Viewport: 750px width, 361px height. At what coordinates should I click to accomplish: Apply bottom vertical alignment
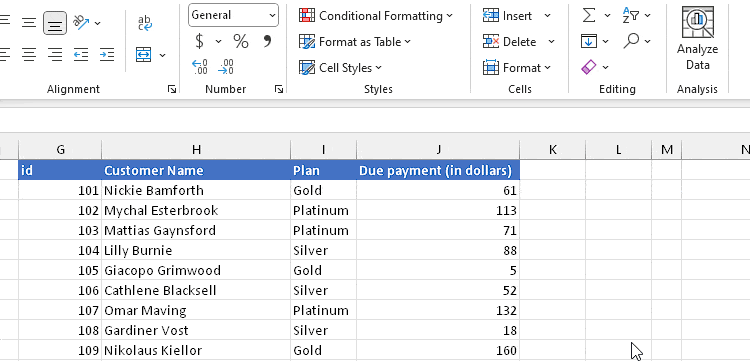tap(55, 23)
